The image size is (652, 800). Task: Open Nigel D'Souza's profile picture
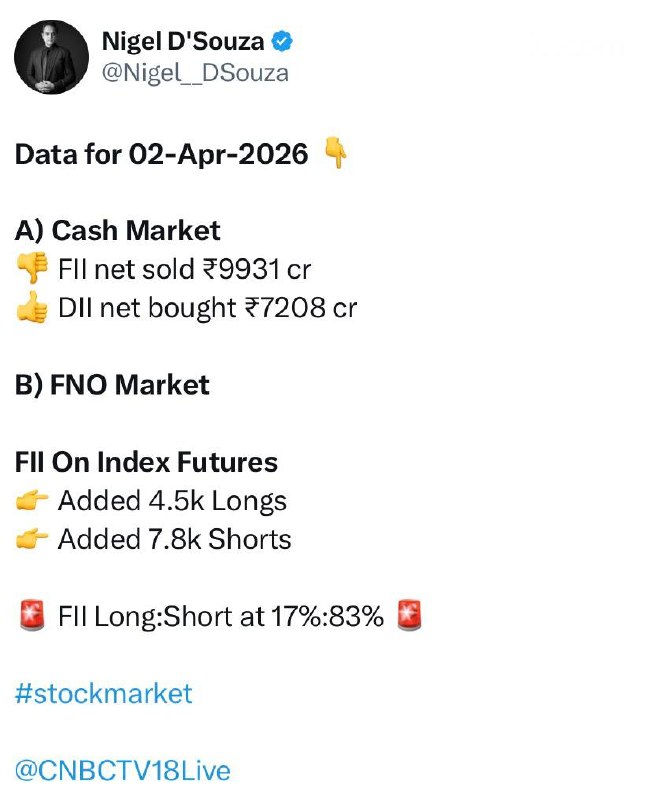click(x=49, y=56)
